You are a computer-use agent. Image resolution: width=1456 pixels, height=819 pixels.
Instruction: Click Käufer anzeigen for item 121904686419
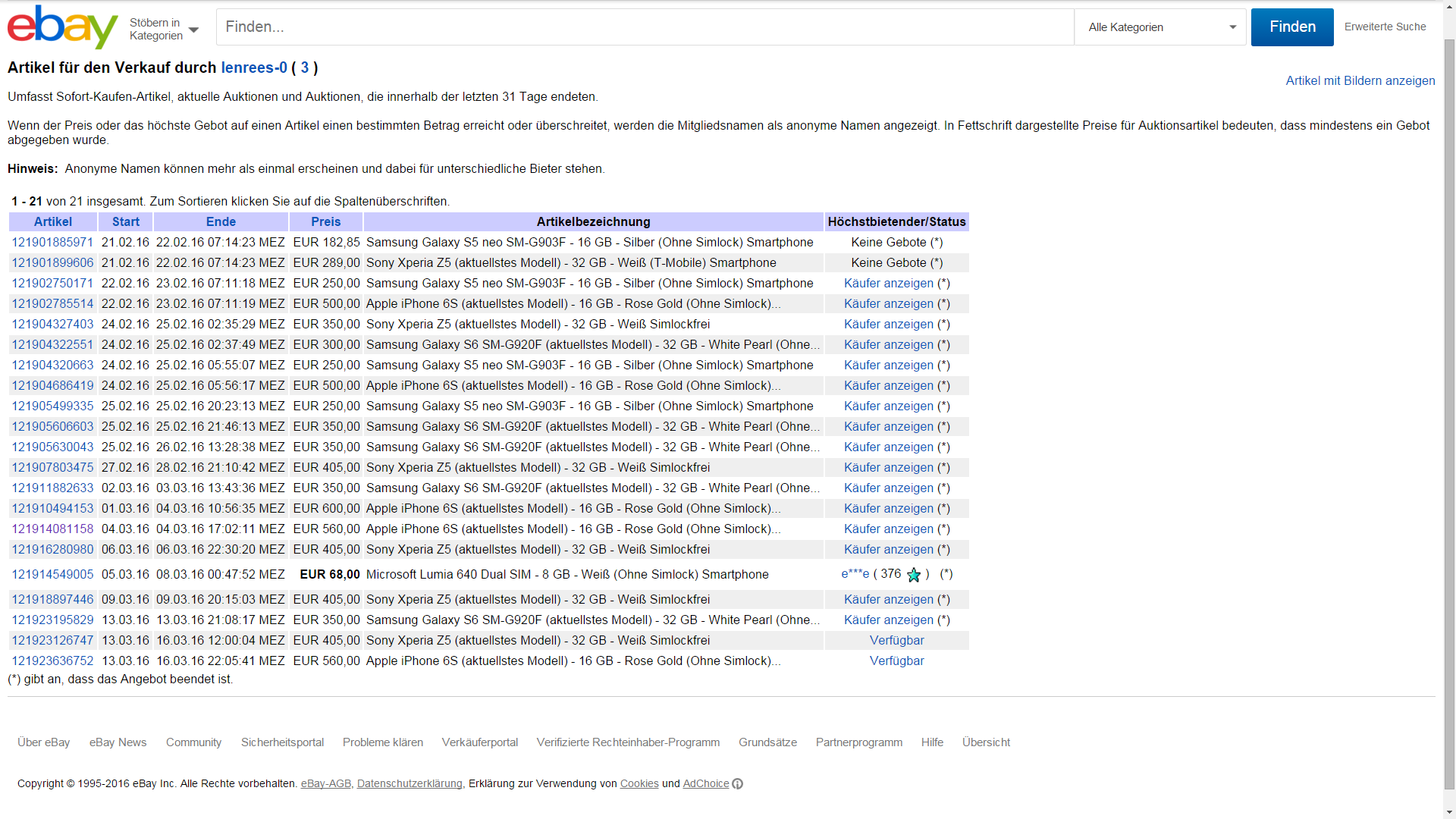(x=889, y=385)
